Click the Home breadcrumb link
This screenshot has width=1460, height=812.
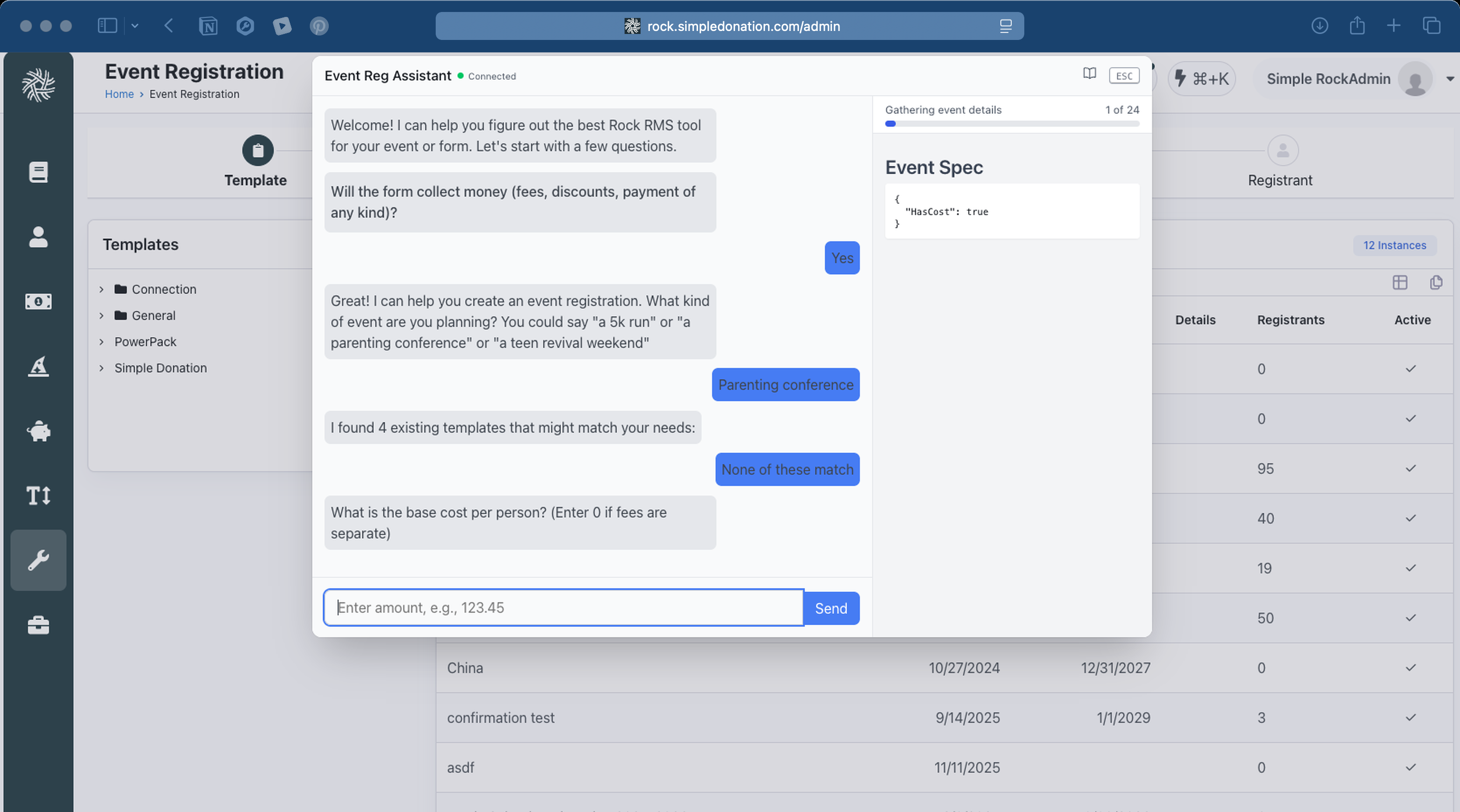pyautogui.click(x=119, y=94)
